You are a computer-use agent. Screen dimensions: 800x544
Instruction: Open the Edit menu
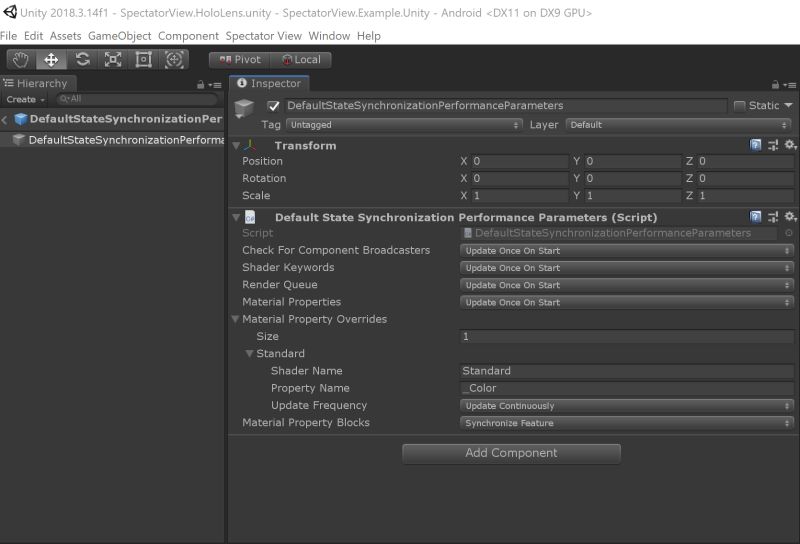point(33,36)
